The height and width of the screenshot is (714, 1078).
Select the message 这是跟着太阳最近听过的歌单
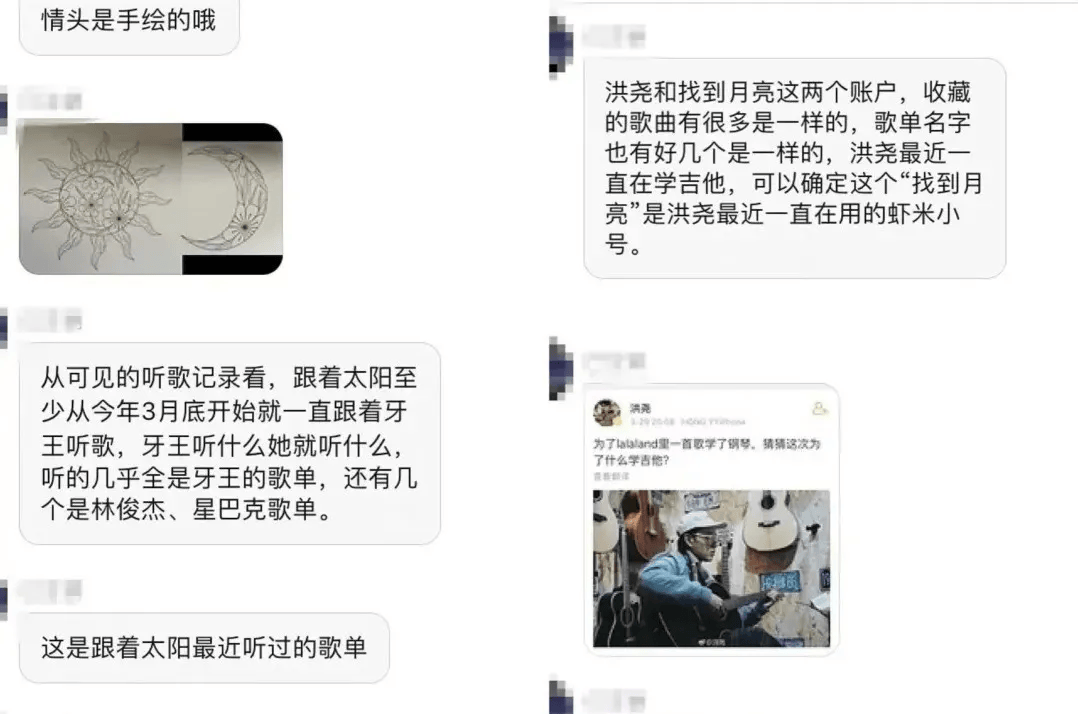pos(204,647)
